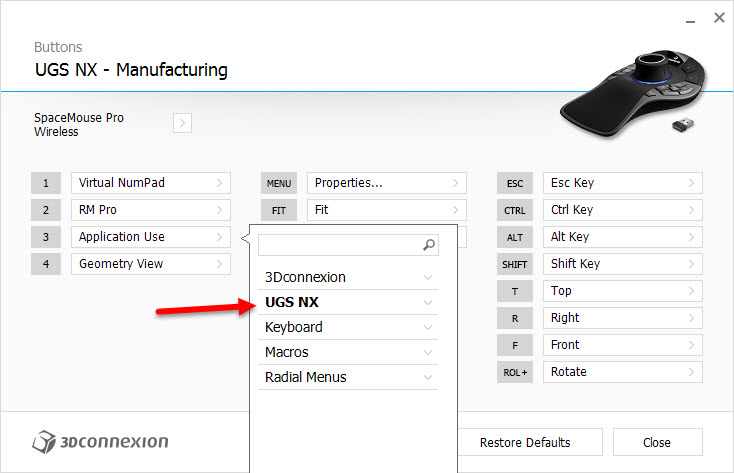
Task: Open the Esc Key assignment flyout
Action: (623, 183)
